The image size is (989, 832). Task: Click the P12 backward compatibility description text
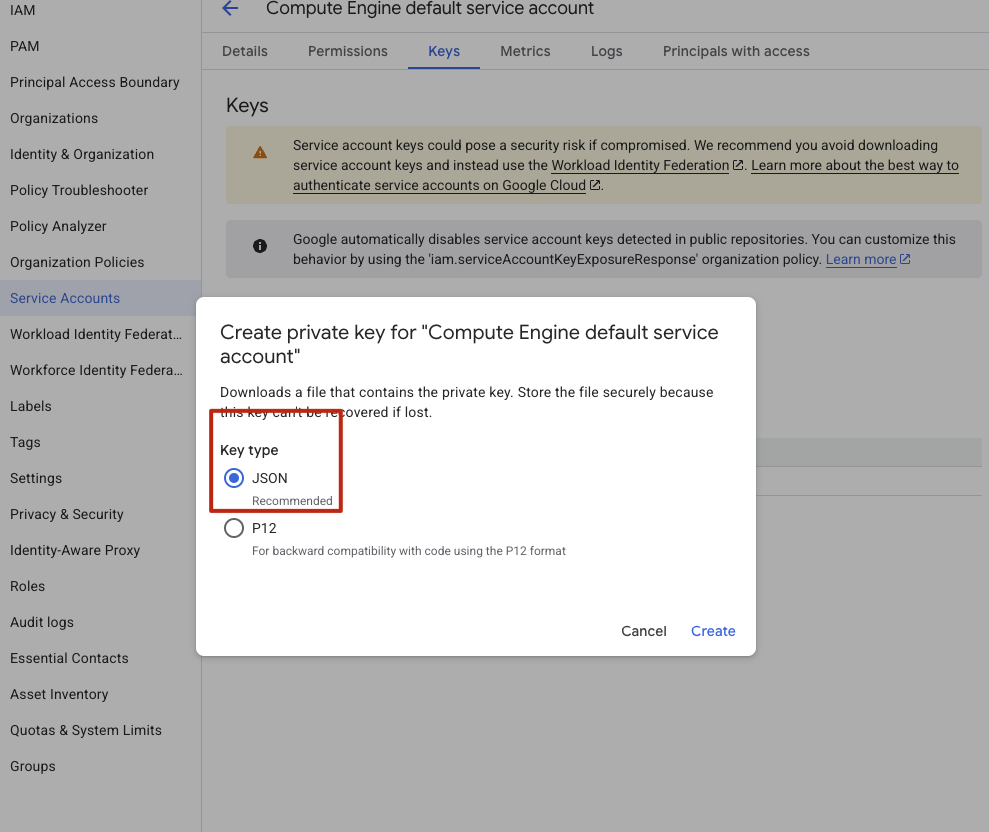[x=409, y=551]
